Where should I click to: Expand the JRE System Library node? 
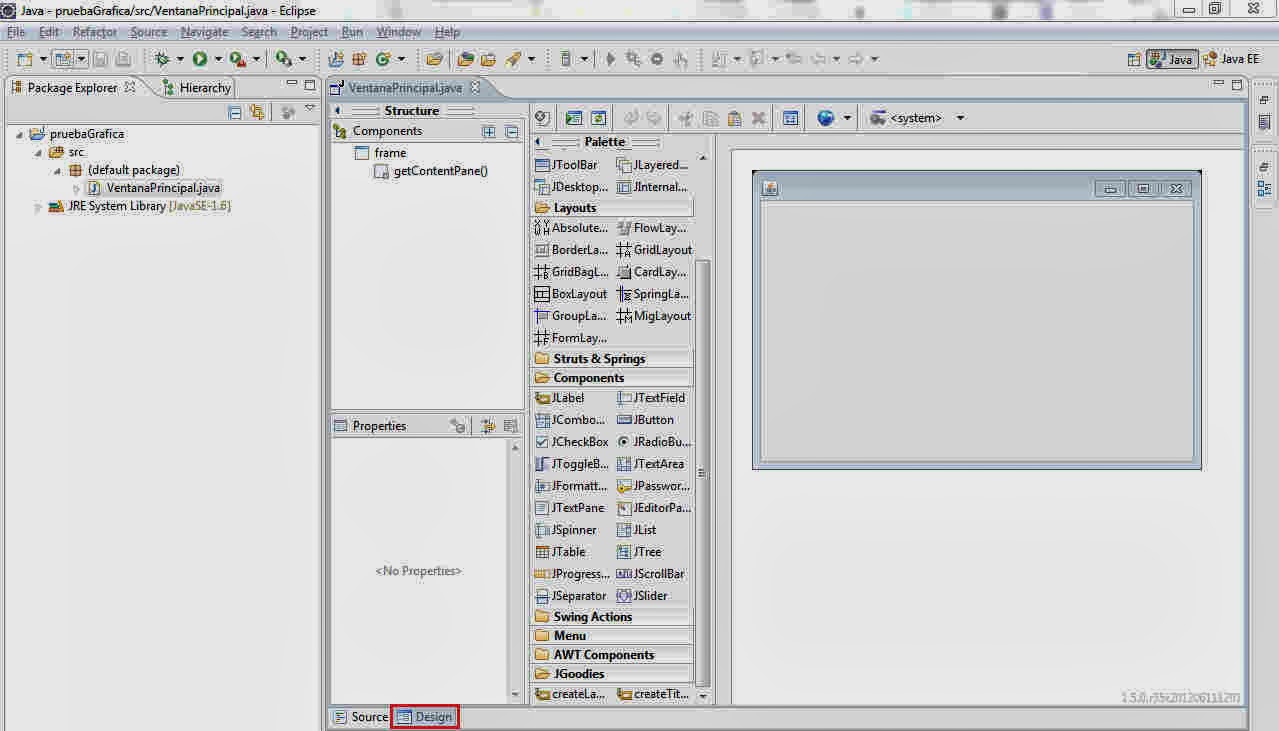[38, 207]
